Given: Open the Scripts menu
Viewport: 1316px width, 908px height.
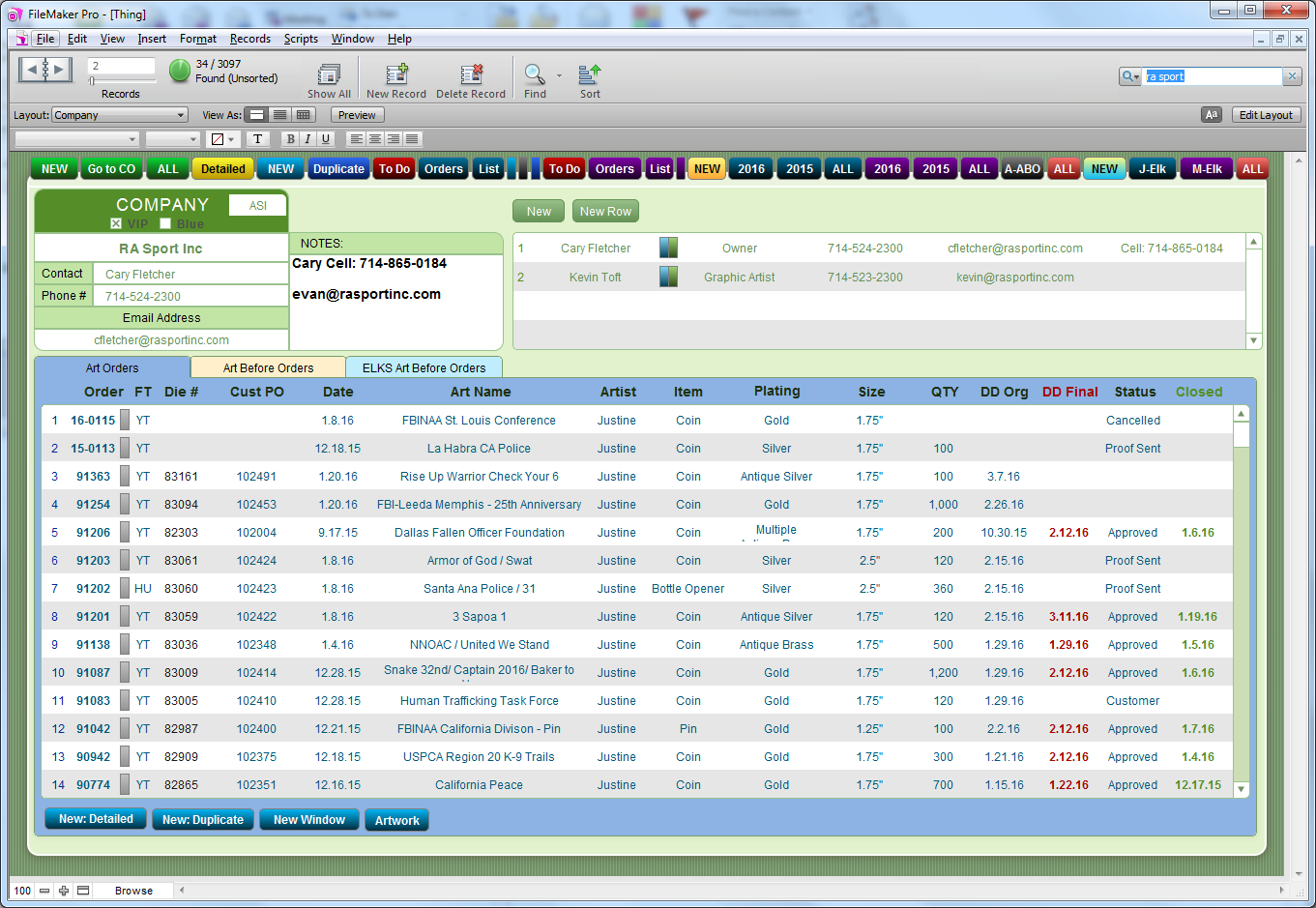Looking at the screenshot, I should pyautogui.click(x=301, y=39).
